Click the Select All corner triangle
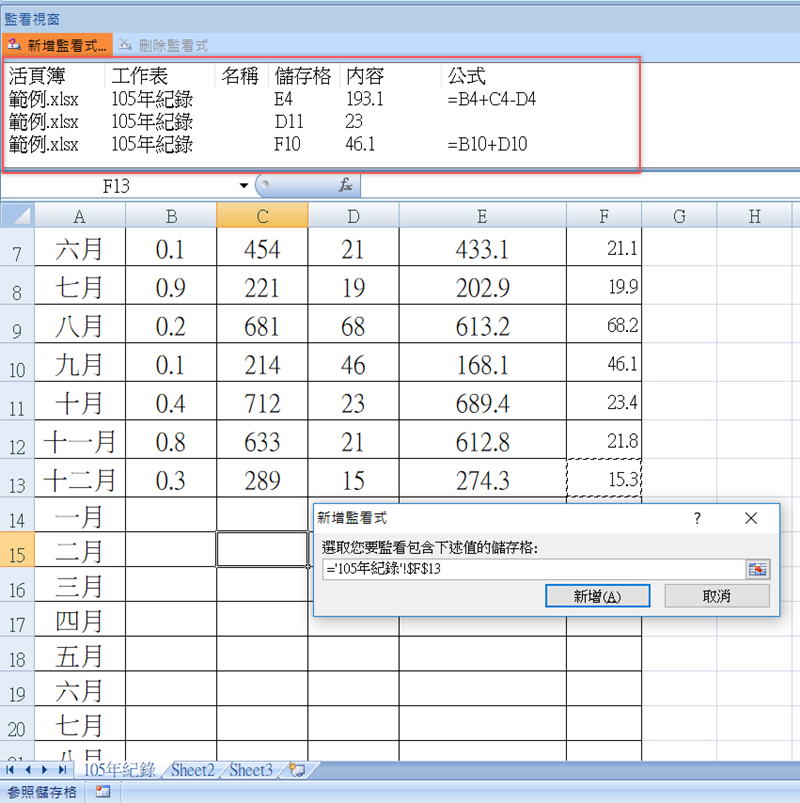Screen dimensions: 800x803 (x=17, y=216)
